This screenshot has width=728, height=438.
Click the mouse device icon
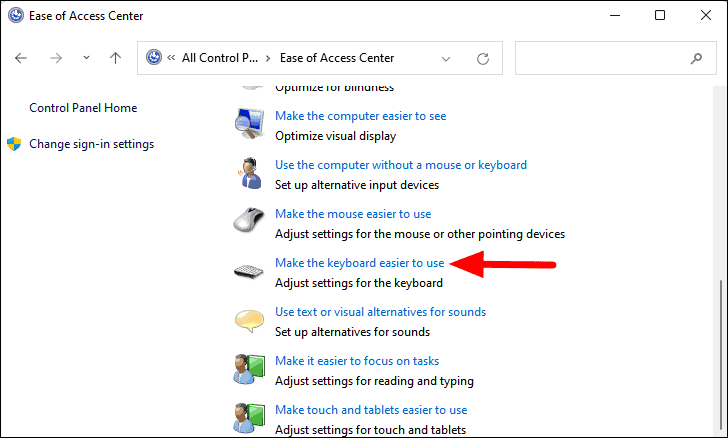(249, 220)
